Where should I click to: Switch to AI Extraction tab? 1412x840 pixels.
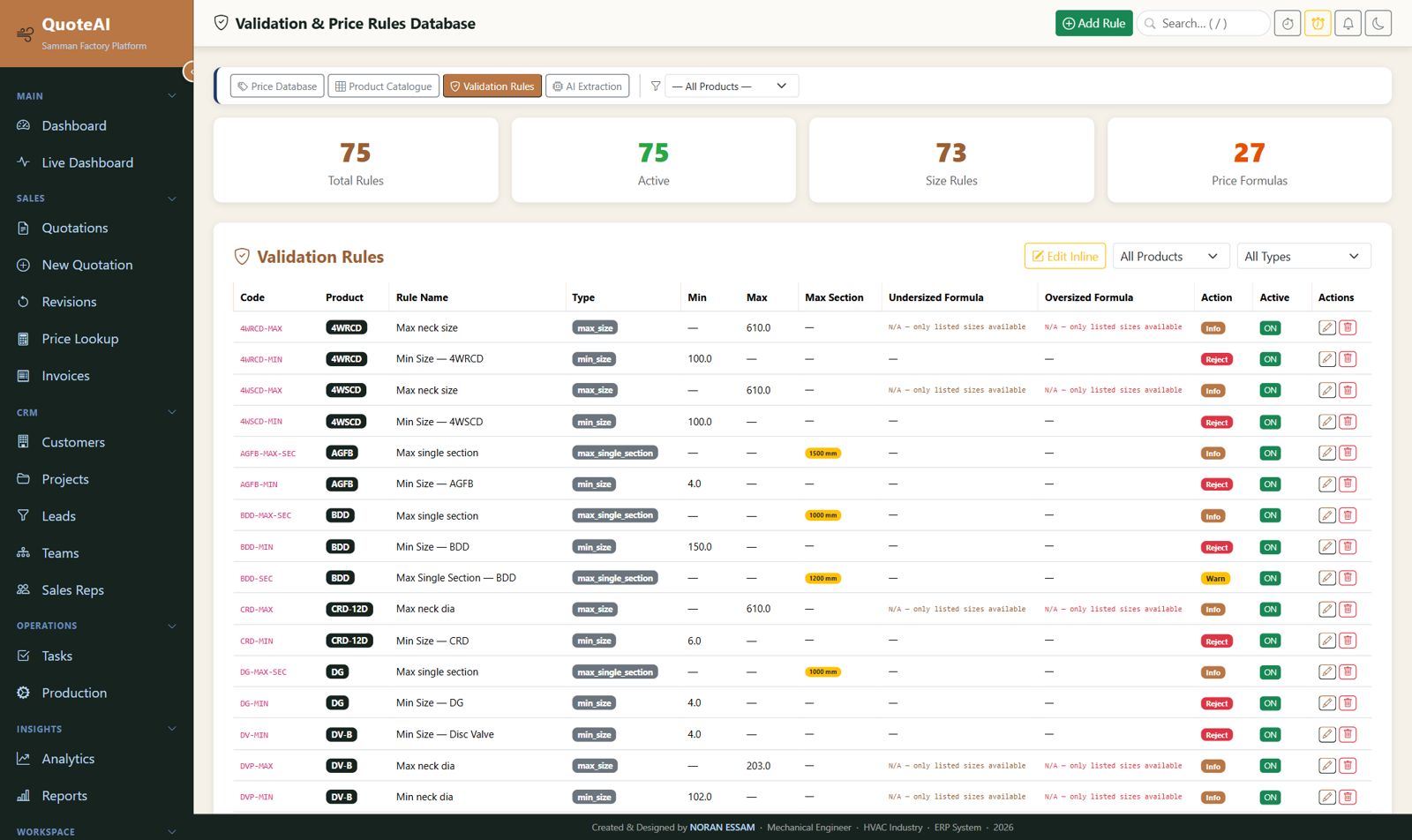coord(588,86)
